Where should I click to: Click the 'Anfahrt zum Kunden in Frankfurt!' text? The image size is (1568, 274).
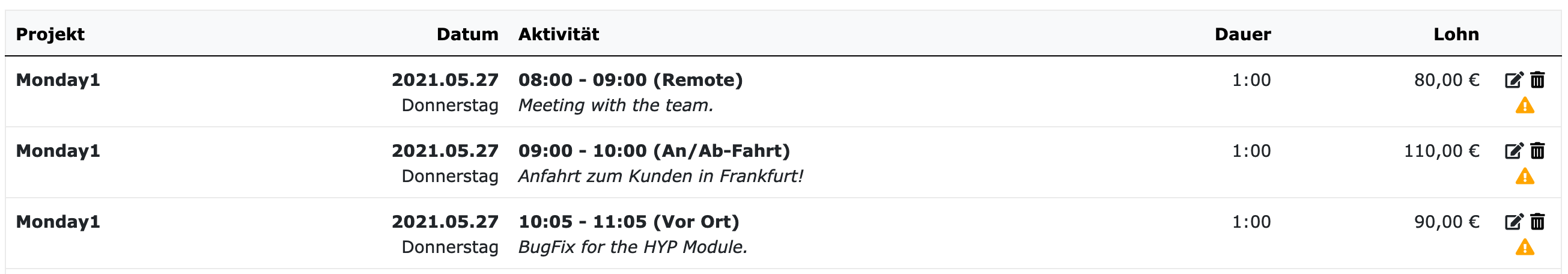pos(660,177)
